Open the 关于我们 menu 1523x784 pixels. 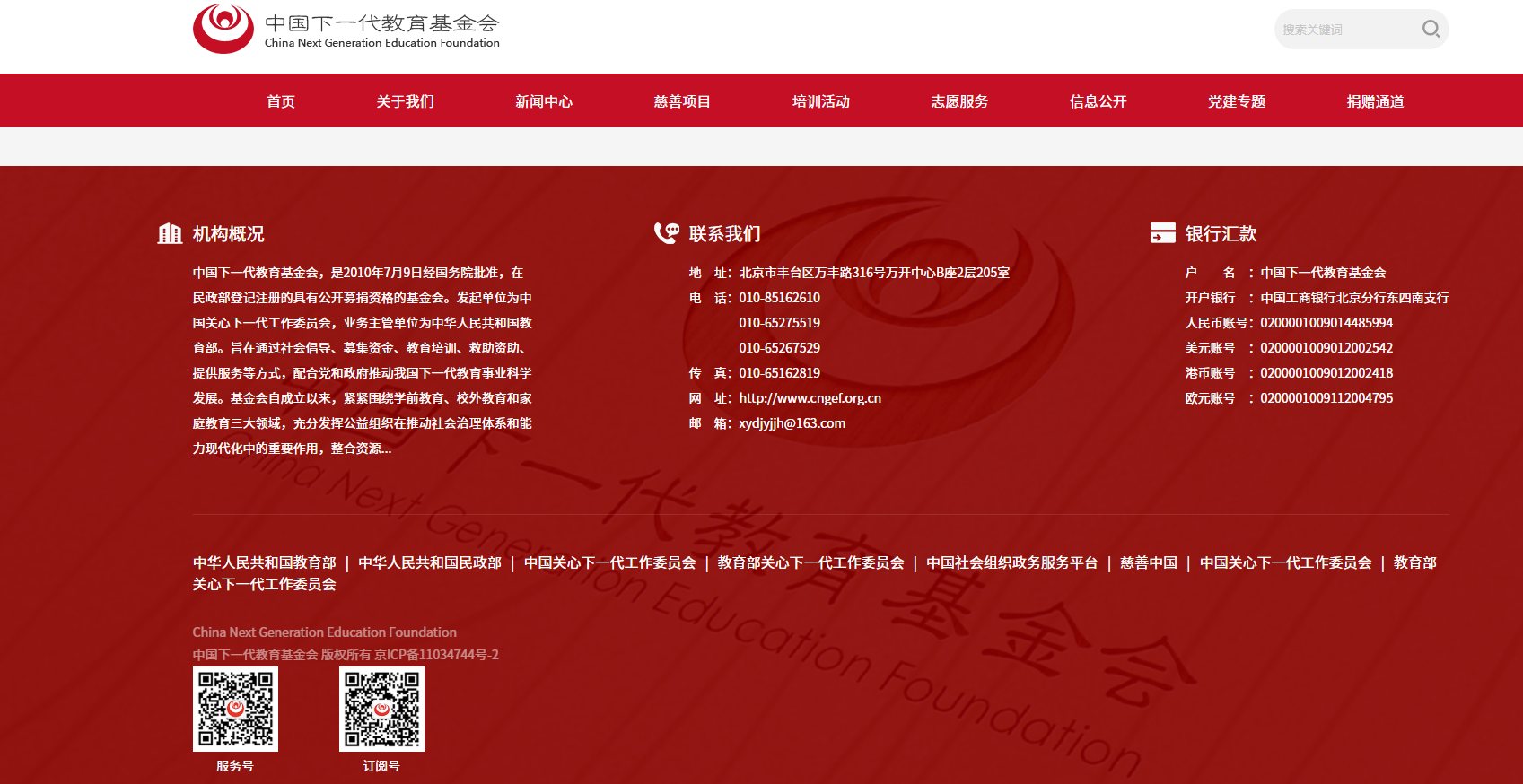405,101
